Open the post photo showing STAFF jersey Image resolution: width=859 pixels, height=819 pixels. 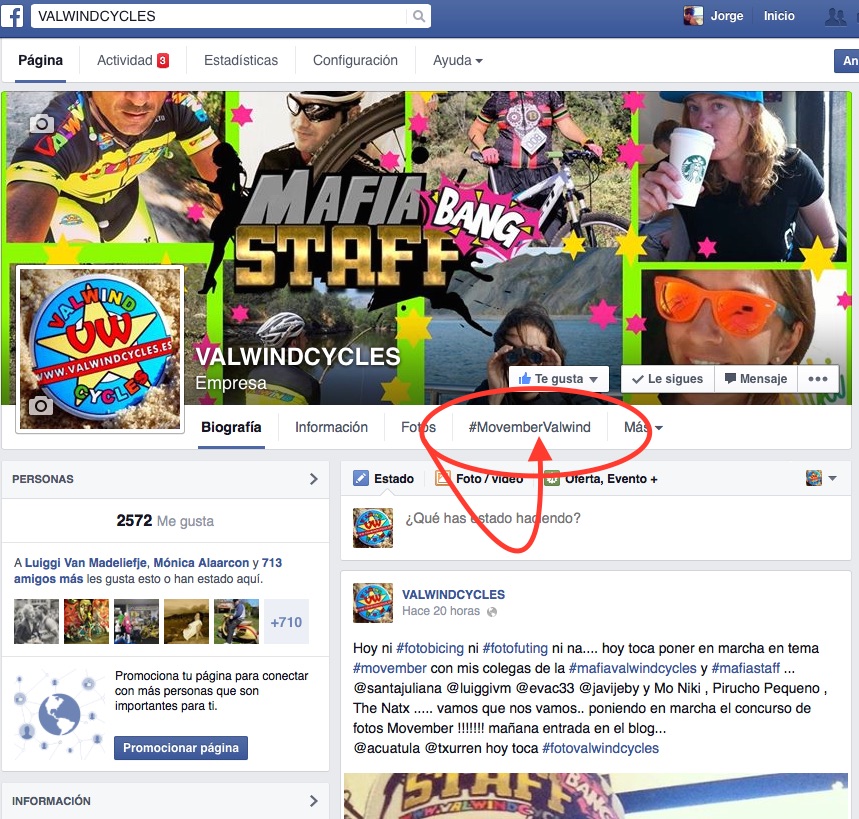pyautogui.click(x=596, y=796)
